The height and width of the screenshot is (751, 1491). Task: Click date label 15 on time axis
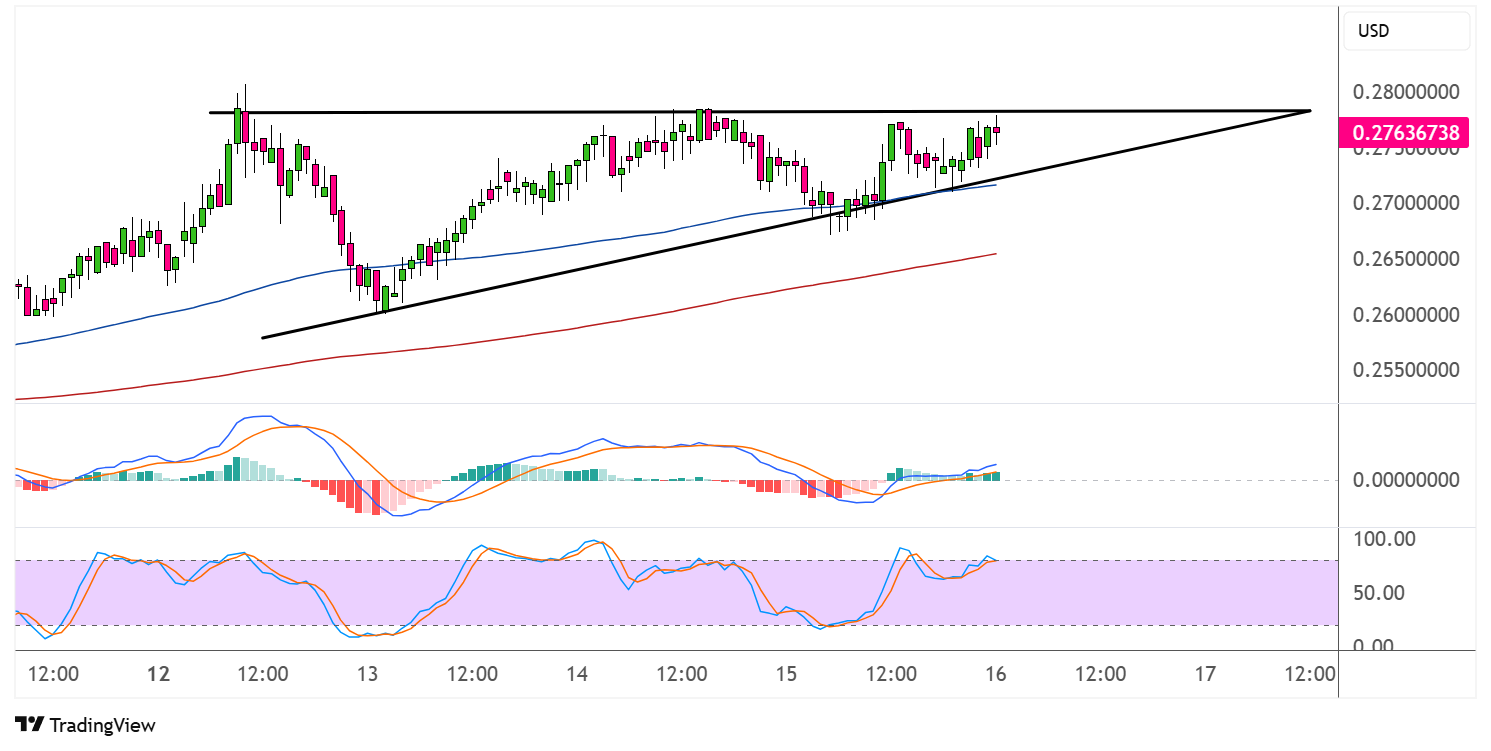coord(786,674)
